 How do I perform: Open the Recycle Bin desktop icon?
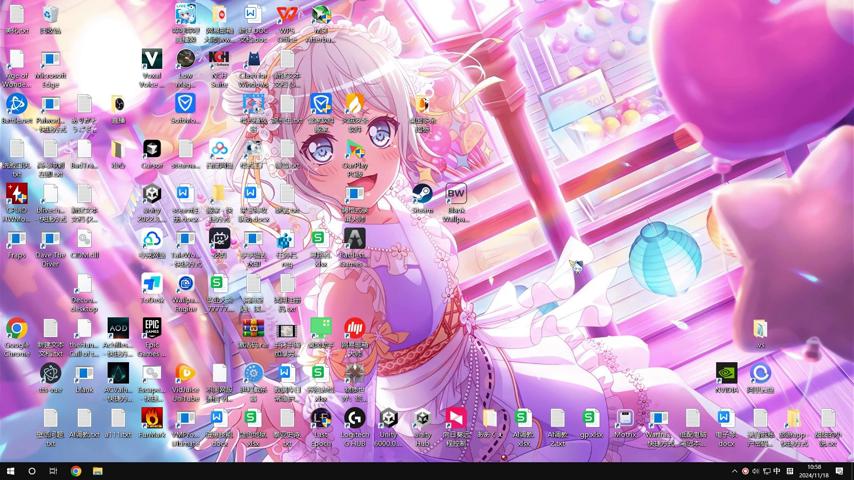coord(50,15)
